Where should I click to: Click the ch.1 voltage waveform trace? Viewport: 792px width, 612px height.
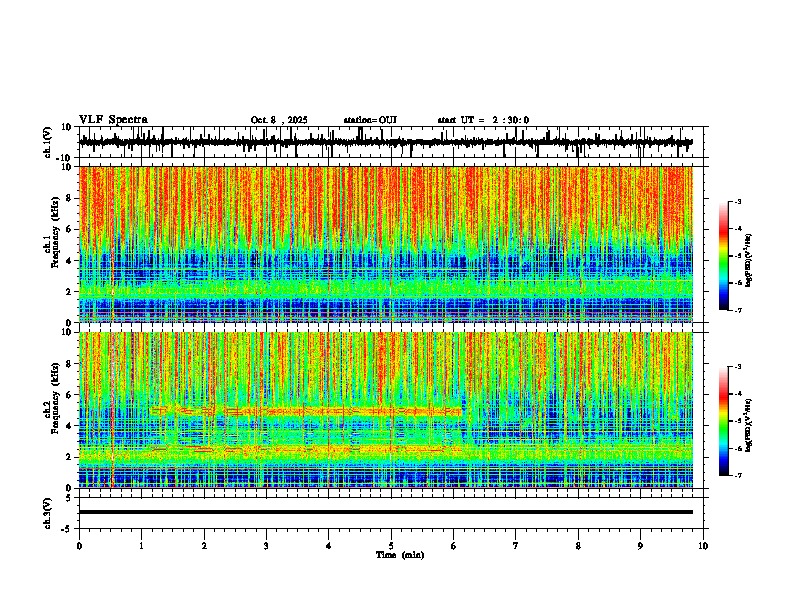[x=385, y=142]
